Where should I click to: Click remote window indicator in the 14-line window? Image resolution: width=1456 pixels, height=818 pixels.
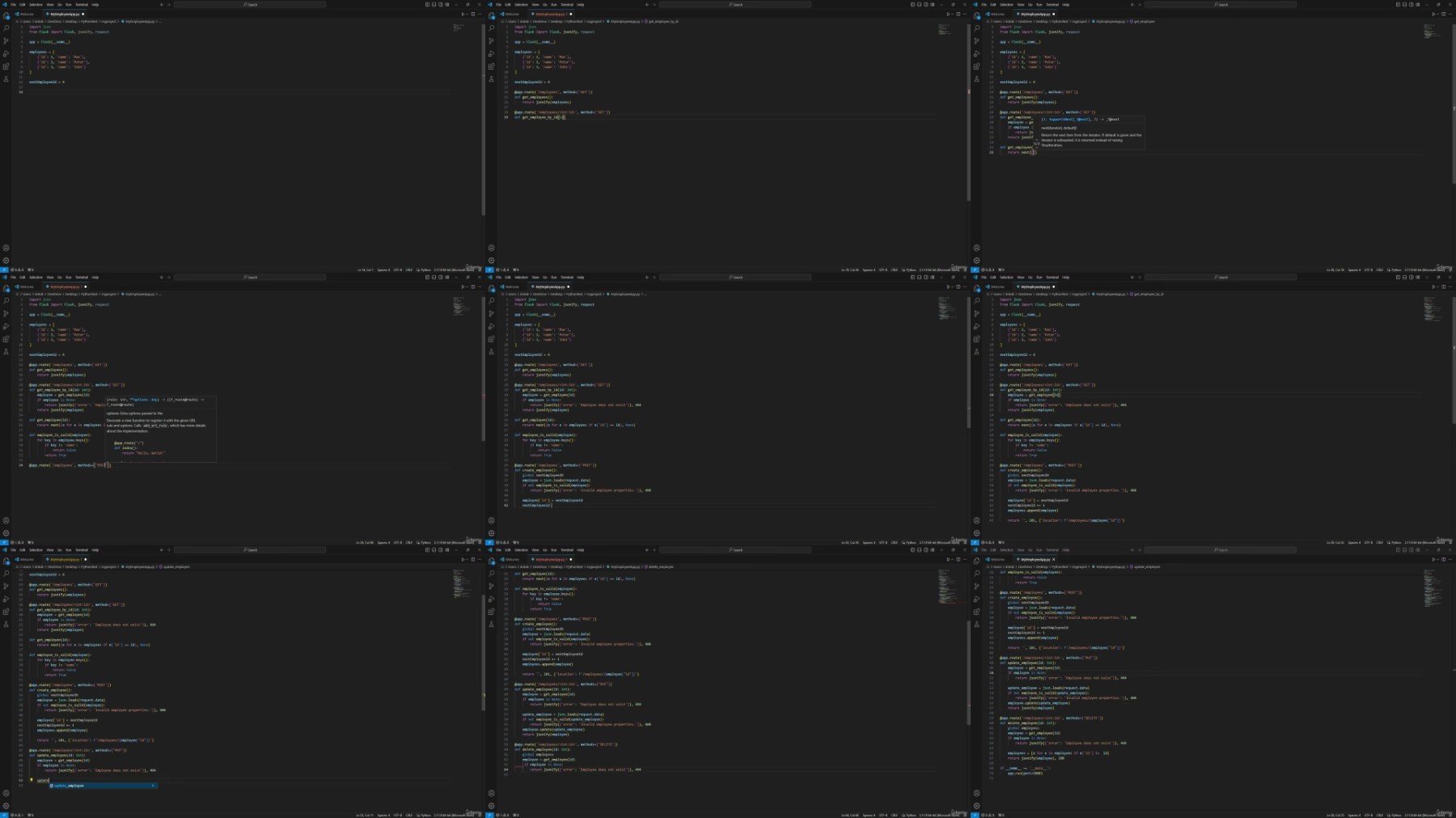point(4,270)
